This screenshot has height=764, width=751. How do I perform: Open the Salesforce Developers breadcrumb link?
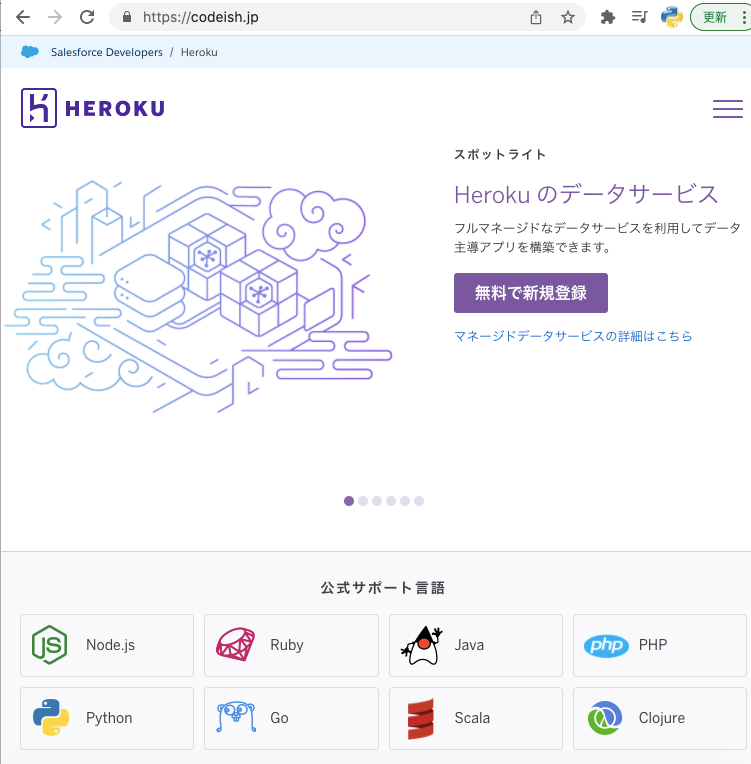[x=107, y=52]
